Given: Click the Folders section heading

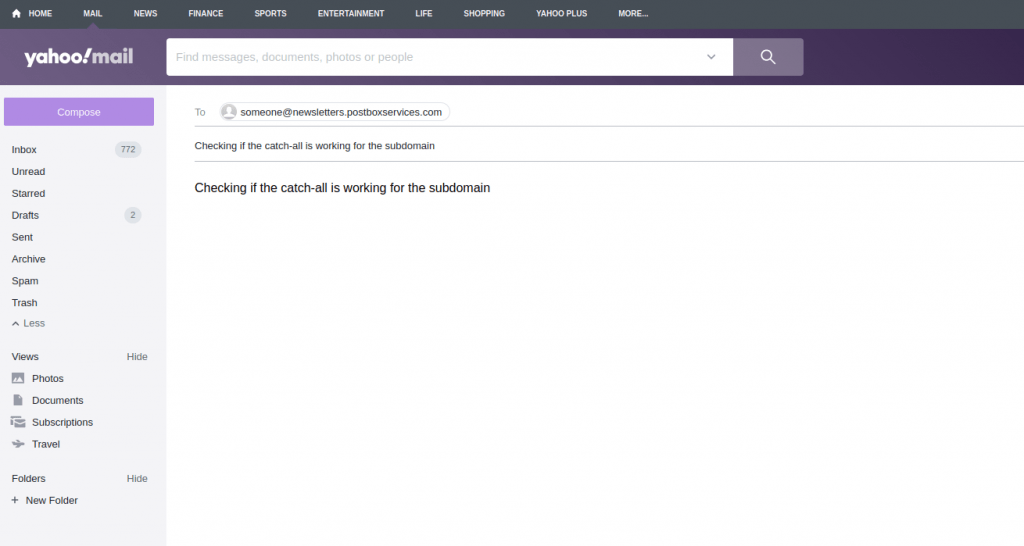Looking at the screenshot, I should [x=29, y=478].
